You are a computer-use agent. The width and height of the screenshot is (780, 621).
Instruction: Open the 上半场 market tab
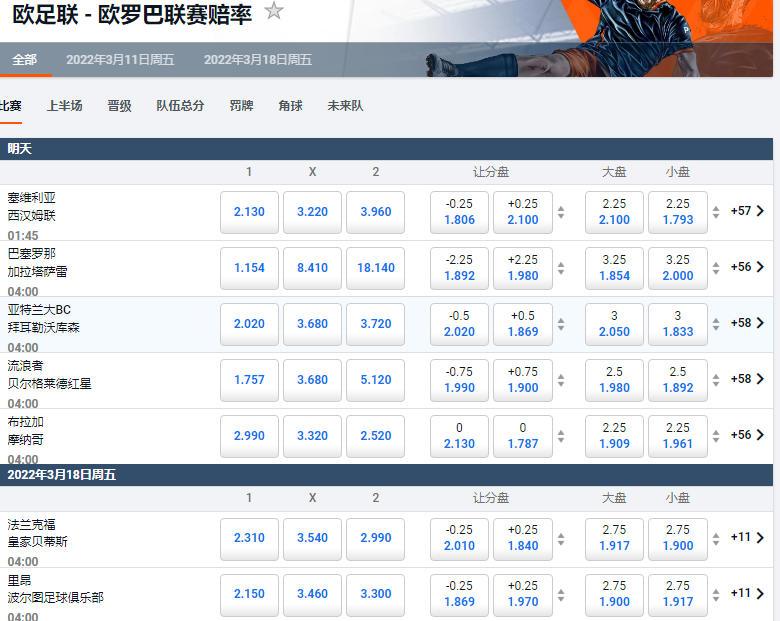tap(65, 106)
